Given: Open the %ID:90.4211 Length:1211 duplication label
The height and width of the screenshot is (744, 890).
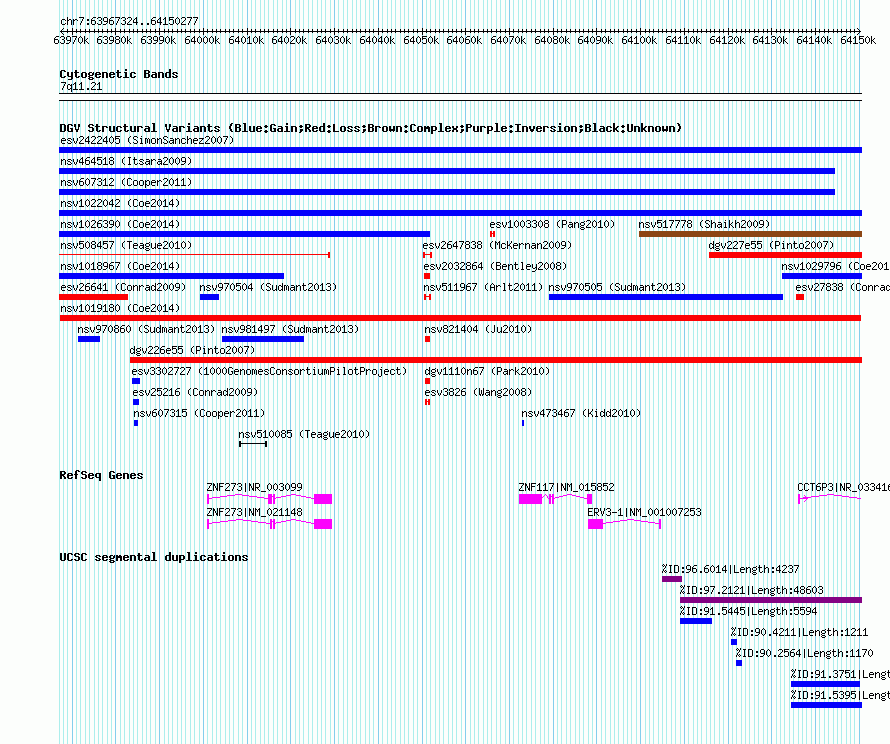Looking at the screenshot, I should click(799, 632).
